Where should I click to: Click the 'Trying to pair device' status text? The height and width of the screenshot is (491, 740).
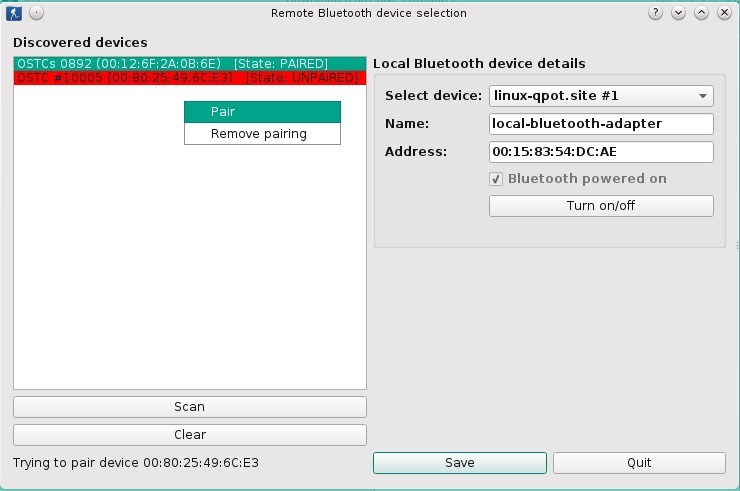click(136, 463)
